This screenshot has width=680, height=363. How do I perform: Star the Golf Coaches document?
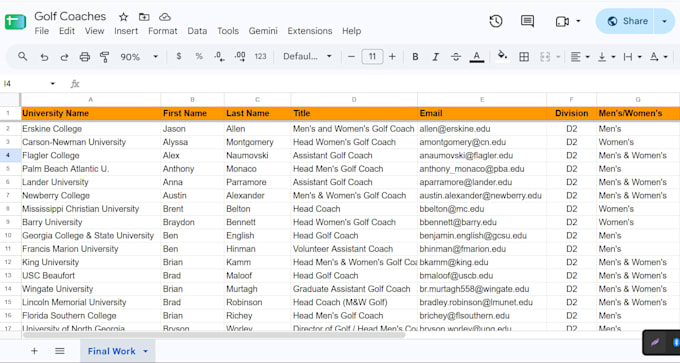(124, 17)
